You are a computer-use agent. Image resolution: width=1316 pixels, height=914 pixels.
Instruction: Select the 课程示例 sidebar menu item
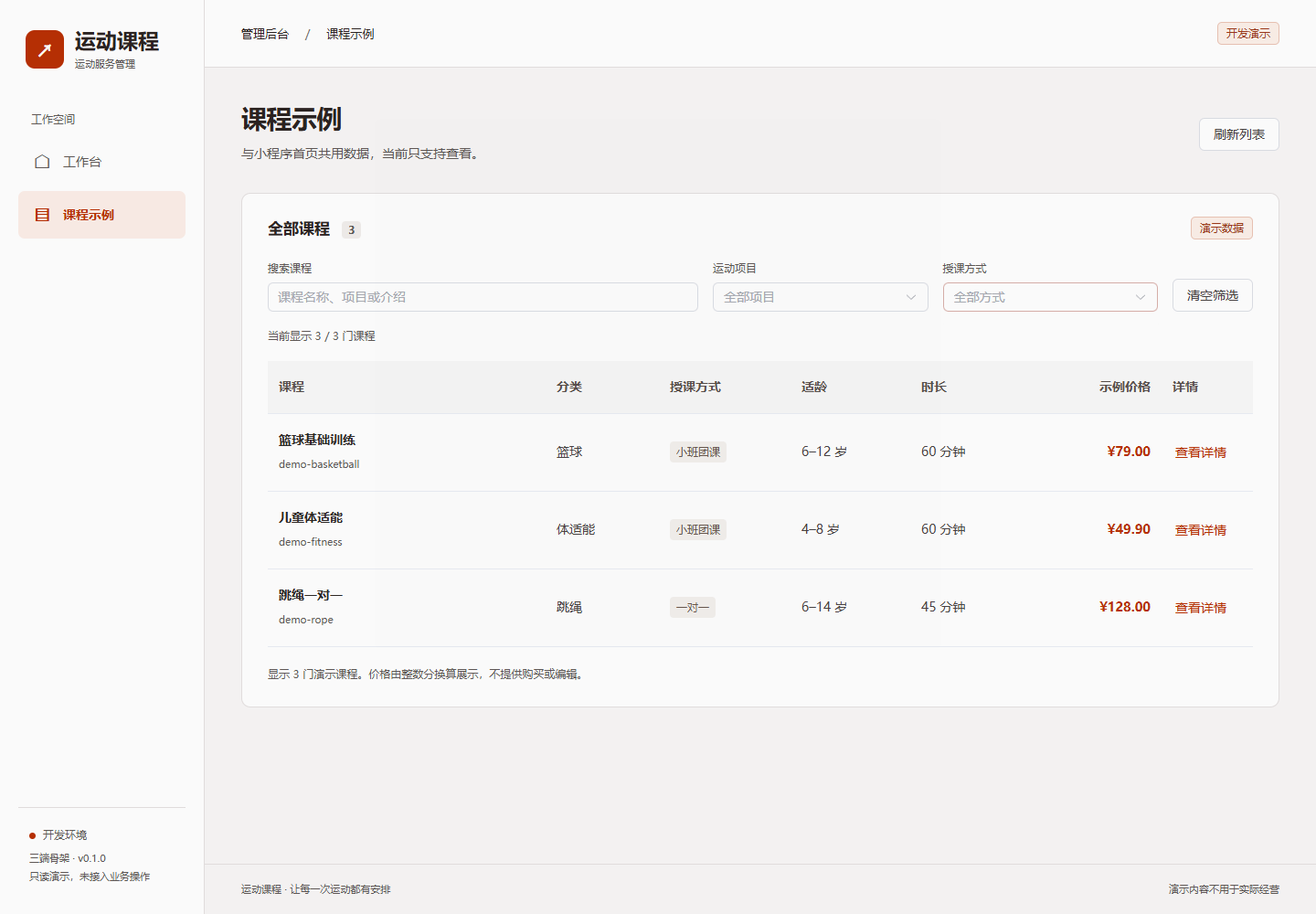pos(101,215)
